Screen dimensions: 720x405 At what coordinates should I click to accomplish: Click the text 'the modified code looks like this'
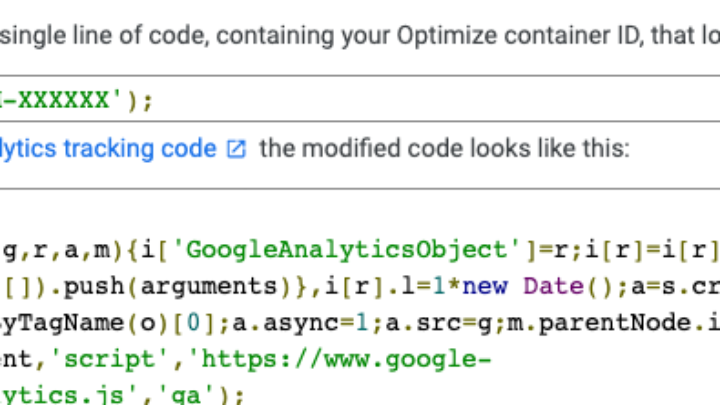click(x=444, y=149)
